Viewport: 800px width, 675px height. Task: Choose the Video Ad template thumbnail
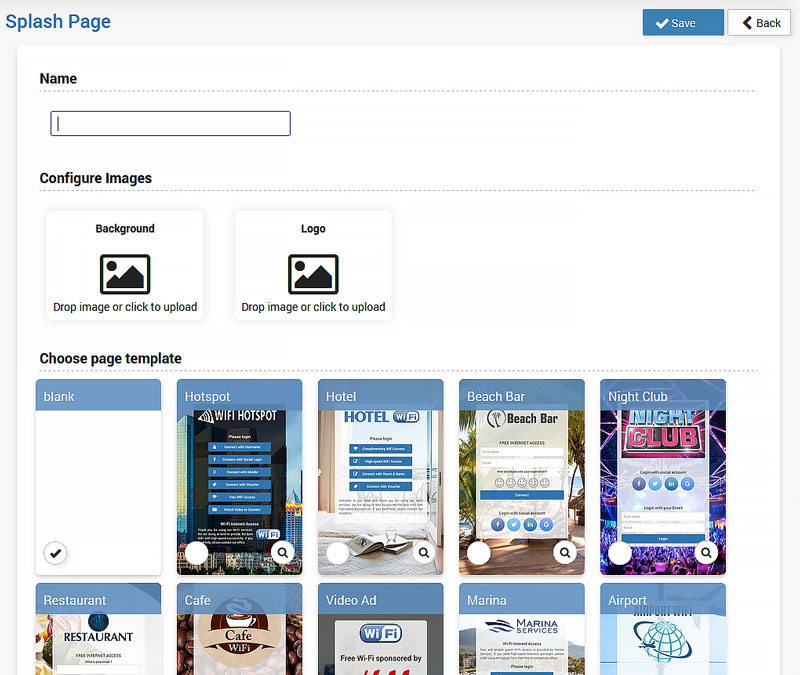381,629
